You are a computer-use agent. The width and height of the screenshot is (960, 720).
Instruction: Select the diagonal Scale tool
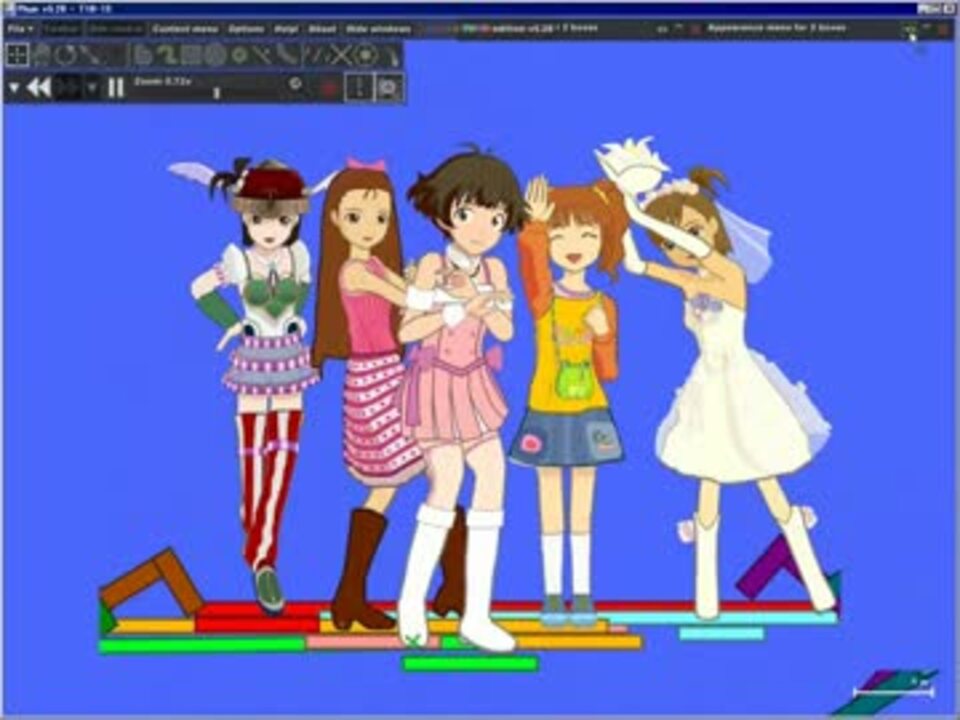[x=91, y=55]
